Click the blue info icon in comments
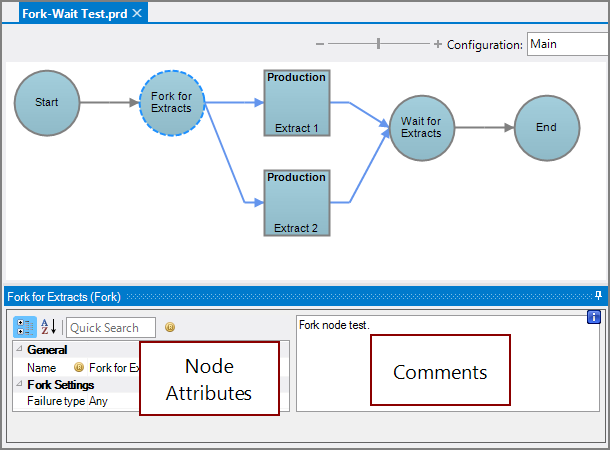Screen dimensions: 610x450 [593, 317]
